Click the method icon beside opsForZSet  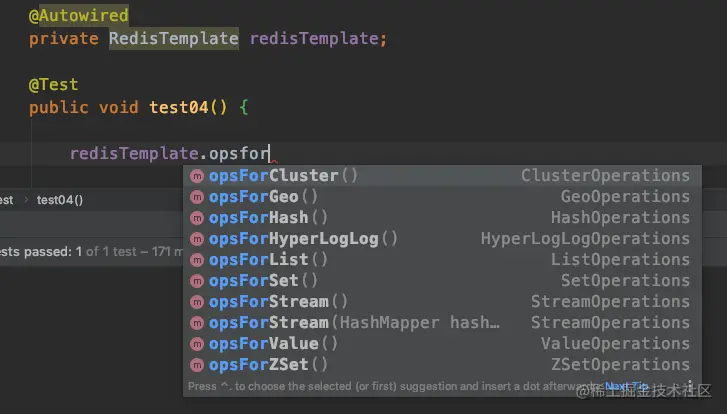[x=197, y=365]
